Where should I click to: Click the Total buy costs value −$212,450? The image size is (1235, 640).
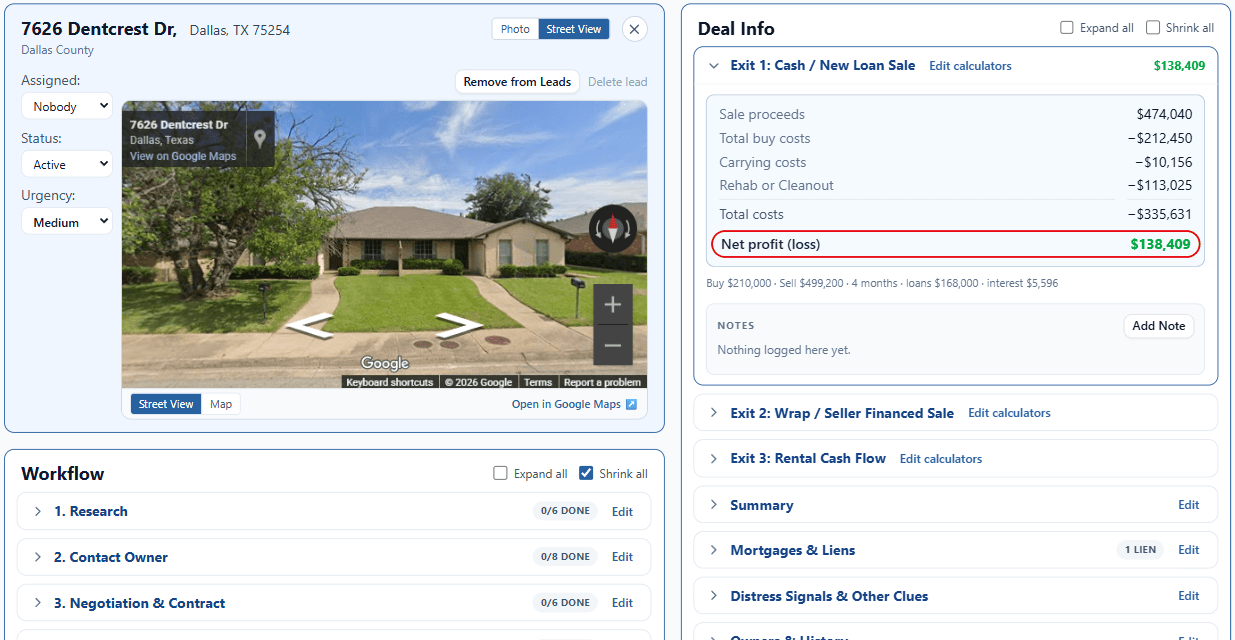point(1160,139)
